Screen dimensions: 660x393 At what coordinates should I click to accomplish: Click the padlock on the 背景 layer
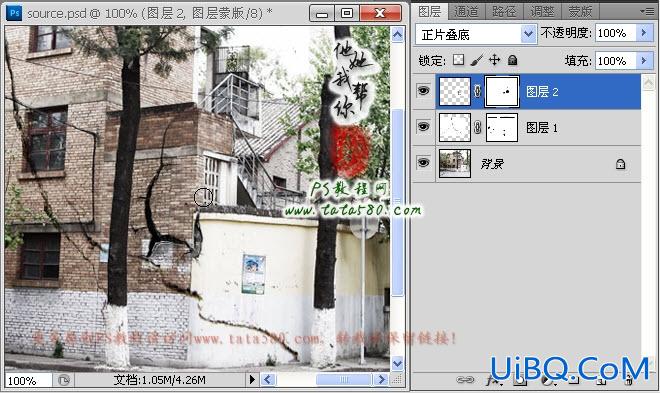(620, 164)
